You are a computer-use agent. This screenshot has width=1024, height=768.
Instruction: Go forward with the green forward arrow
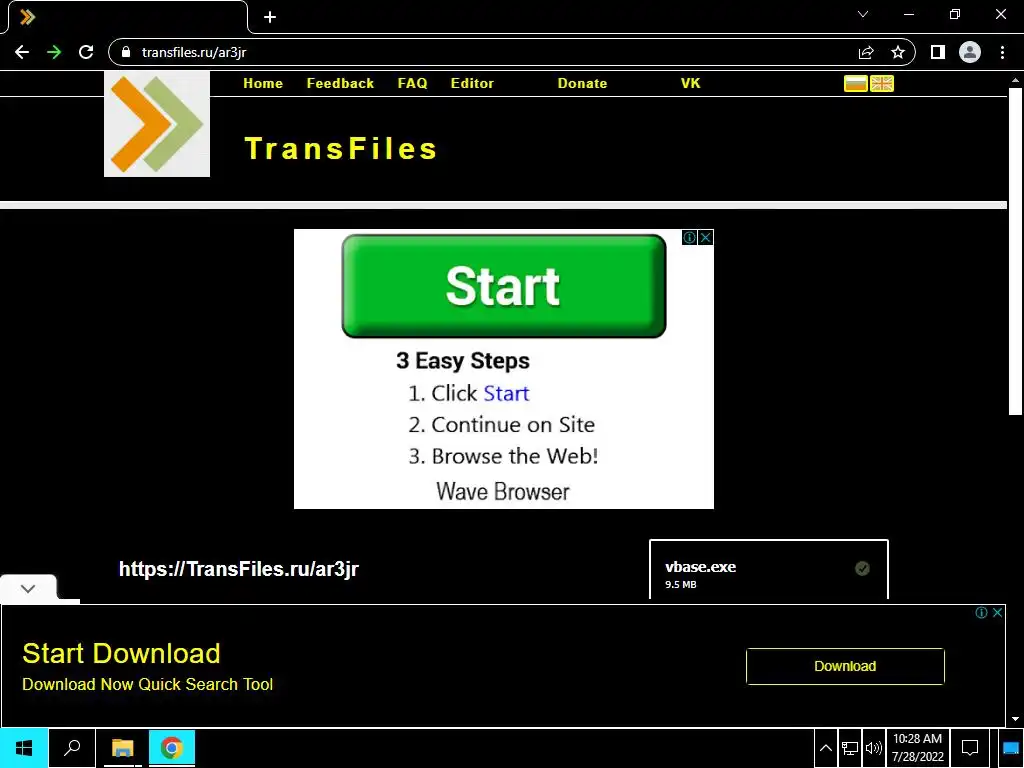pyautogui.click(x=54, y=52)
